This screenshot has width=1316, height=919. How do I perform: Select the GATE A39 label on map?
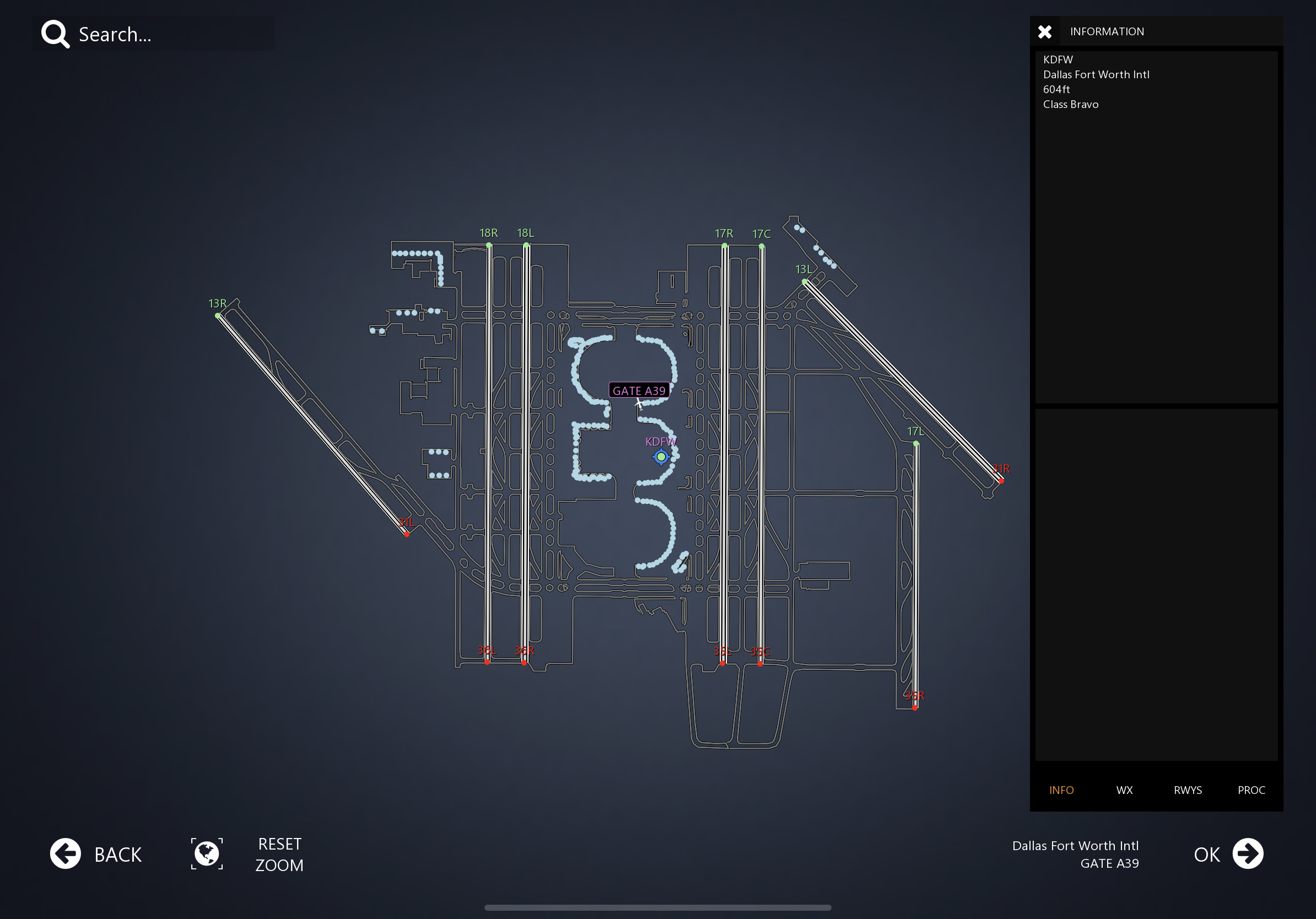point(639,391)
